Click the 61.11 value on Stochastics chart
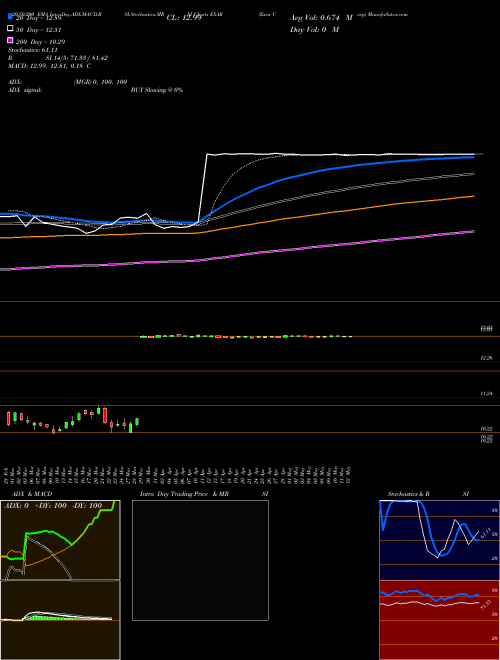500x660 pixels. [x=485, y=533]
